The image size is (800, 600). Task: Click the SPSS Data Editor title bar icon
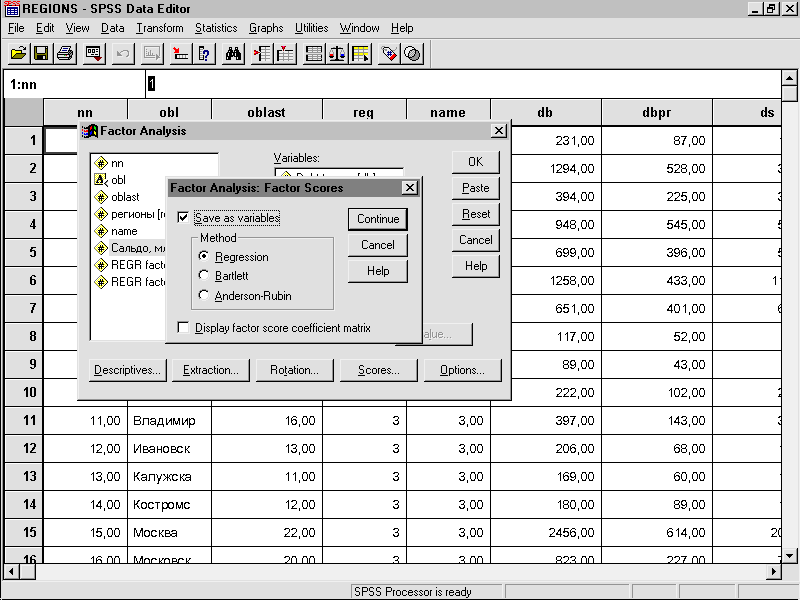point(12,8)
